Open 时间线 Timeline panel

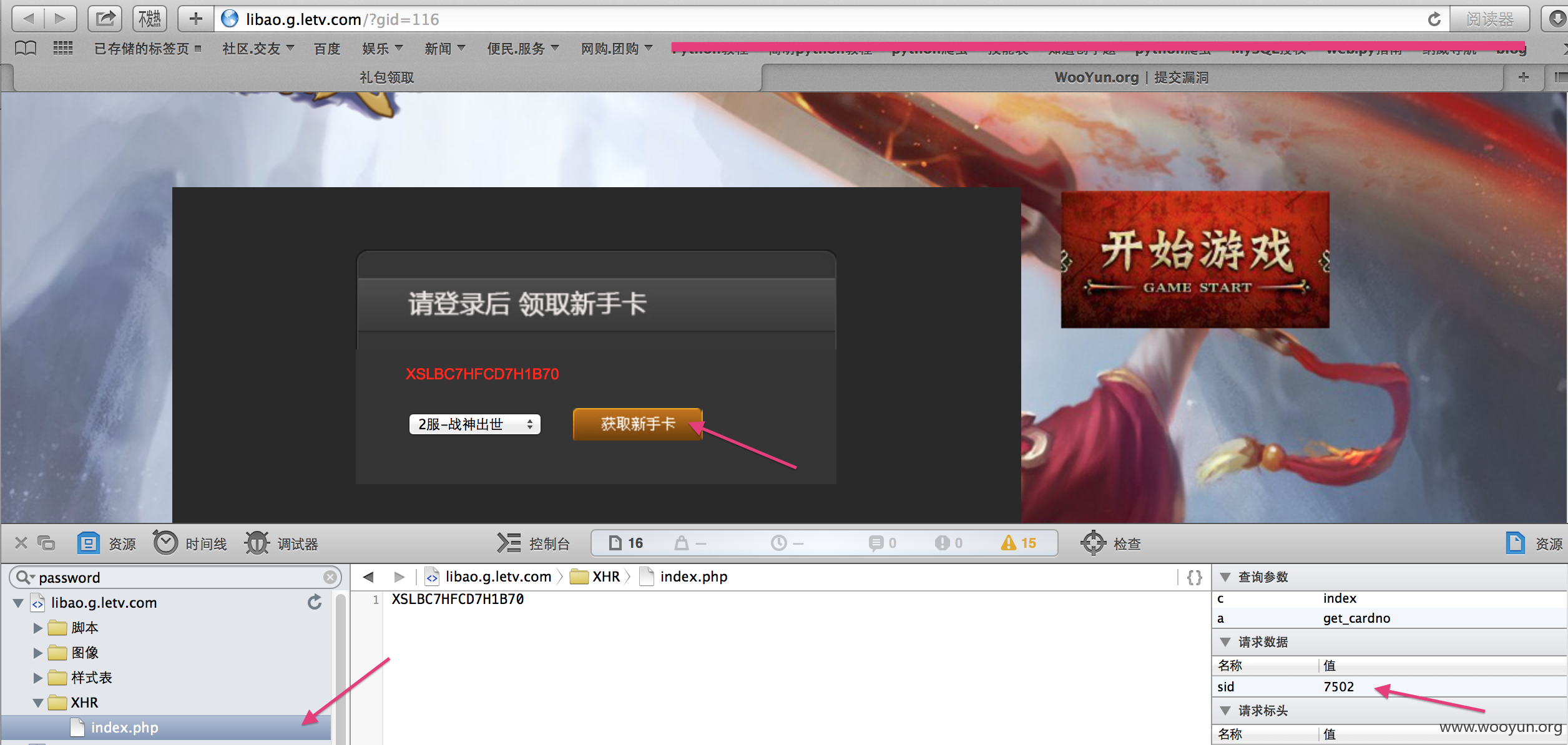coord(190,543)
